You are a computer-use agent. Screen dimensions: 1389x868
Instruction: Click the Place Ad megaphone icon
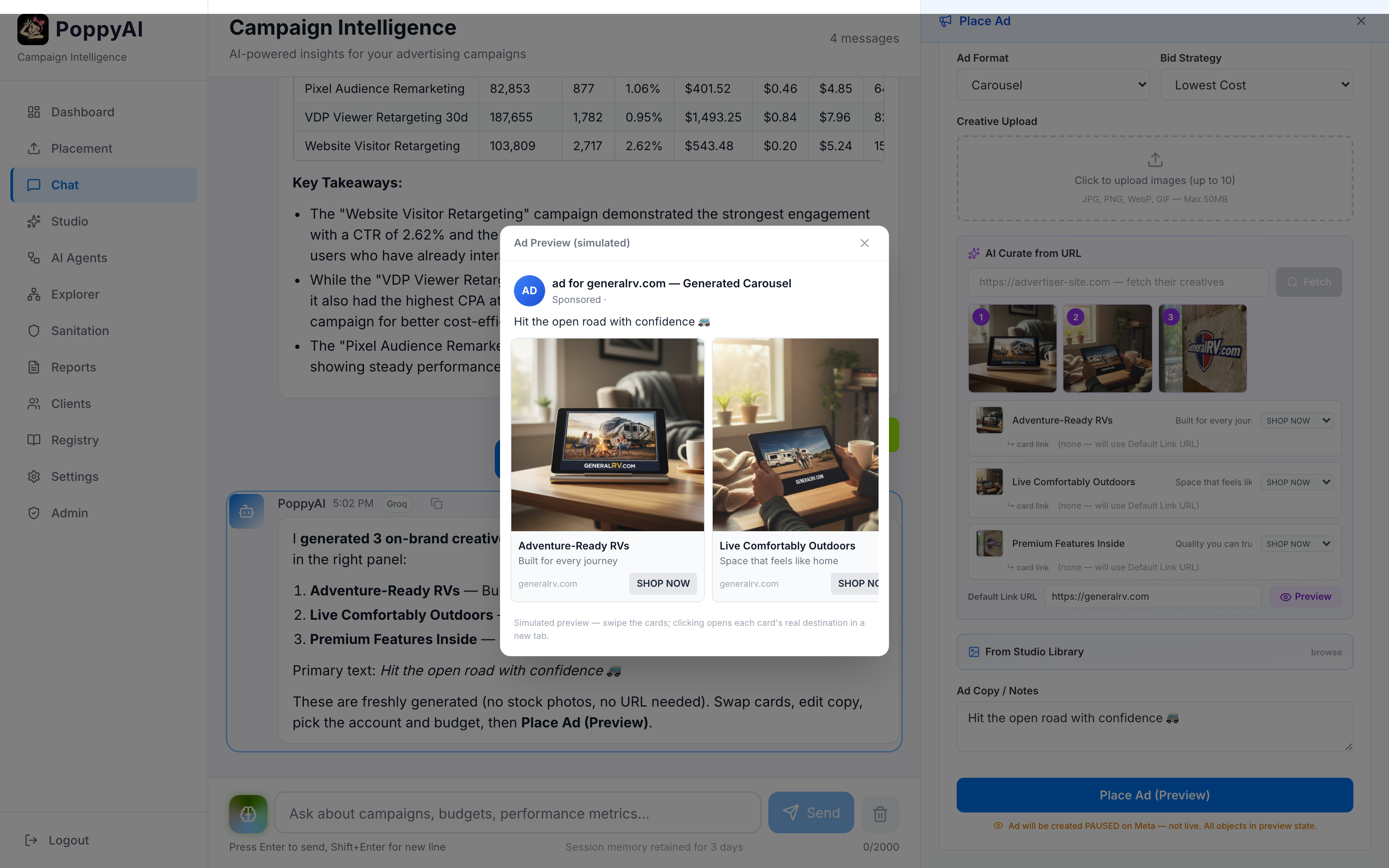[945, 21]
